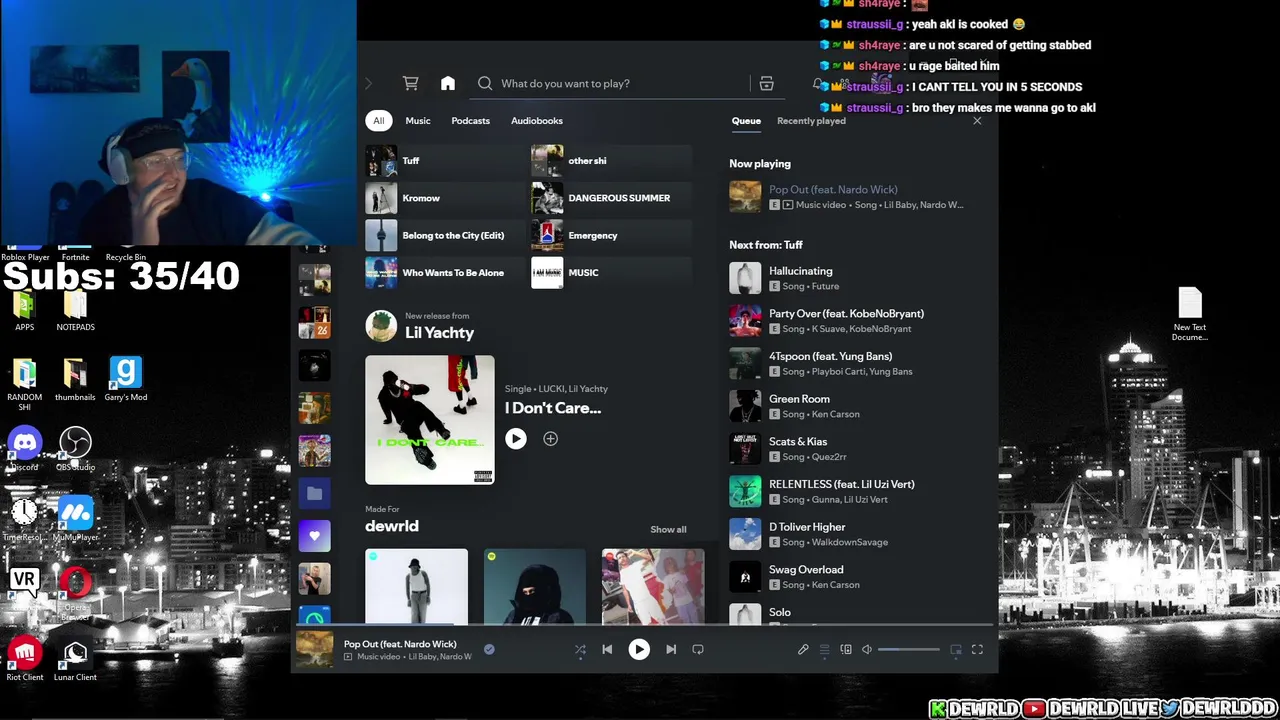Go to the Spotify Home icon
The width and height of the screenshot is (1280, 720).
point(448,84)
